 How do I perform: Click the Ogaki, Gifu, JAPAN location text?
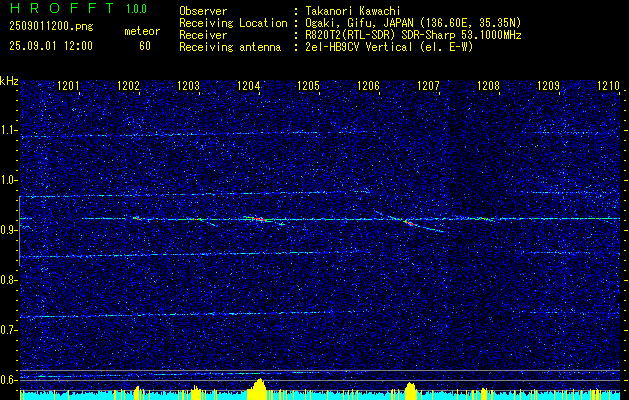[413, 23]
